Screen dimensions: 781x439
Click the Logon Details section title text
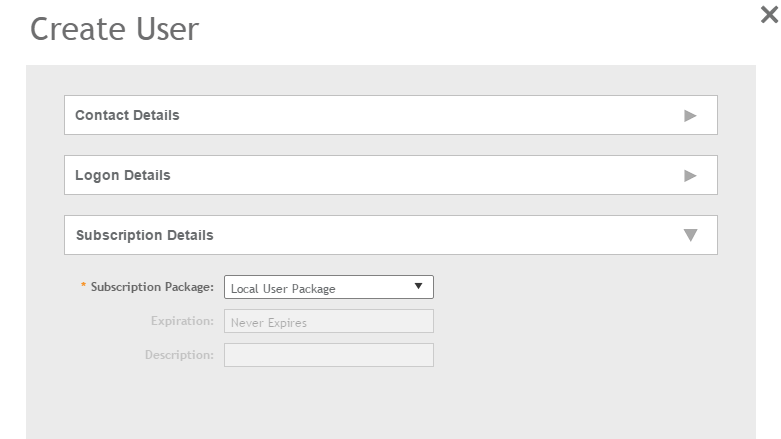point(123,175)
